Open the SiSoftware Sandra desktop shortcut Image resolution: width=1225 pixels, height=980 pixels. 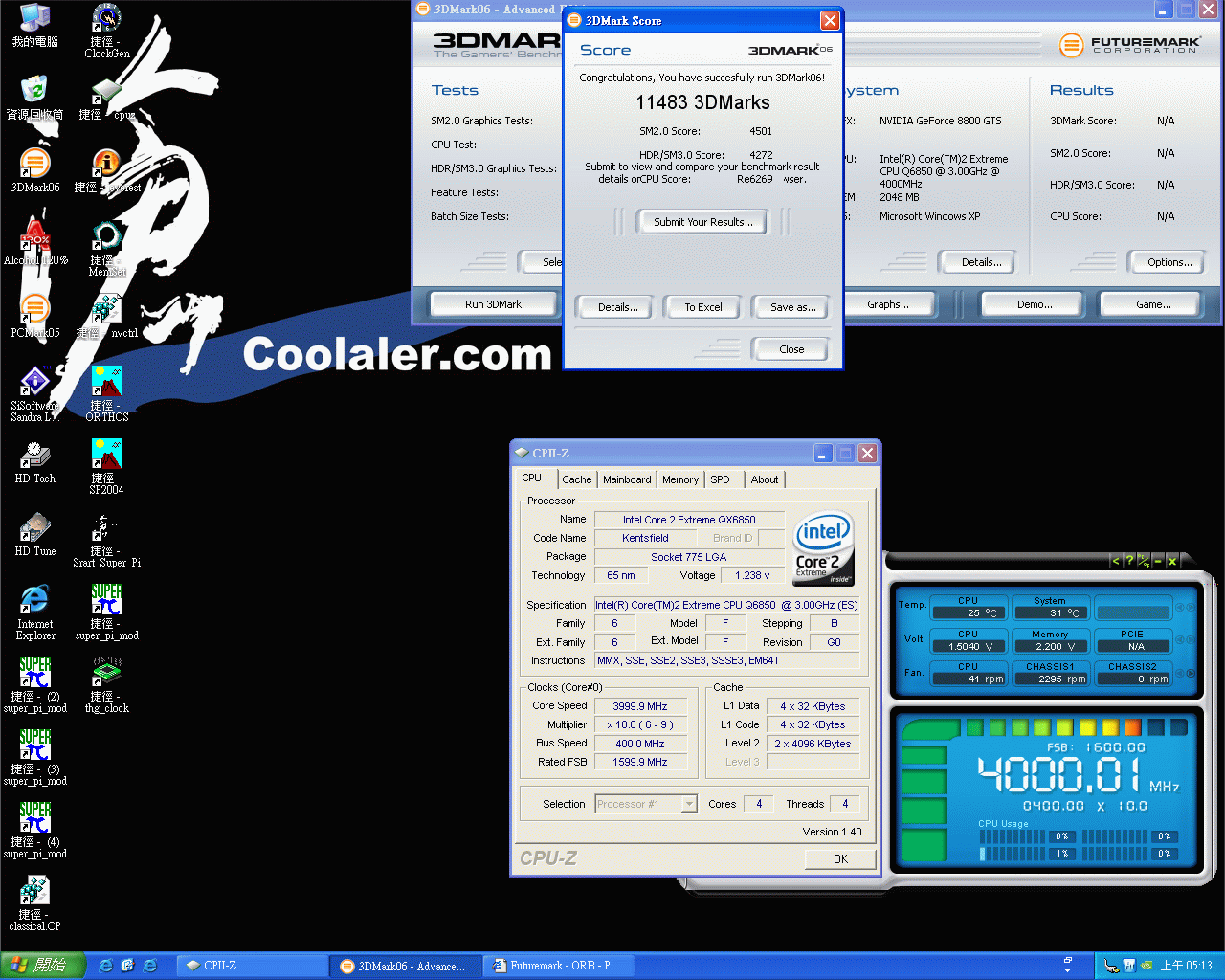click(35, 394)
